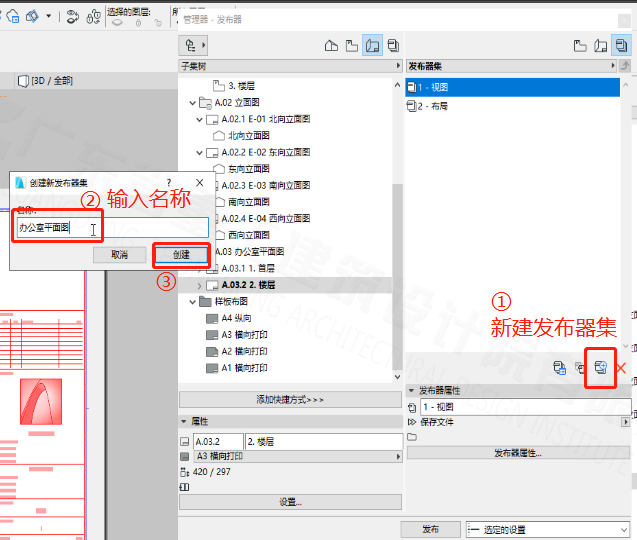637x540 pixels.
Task: Click the name input field in dialog
Action: coord(112,228)
